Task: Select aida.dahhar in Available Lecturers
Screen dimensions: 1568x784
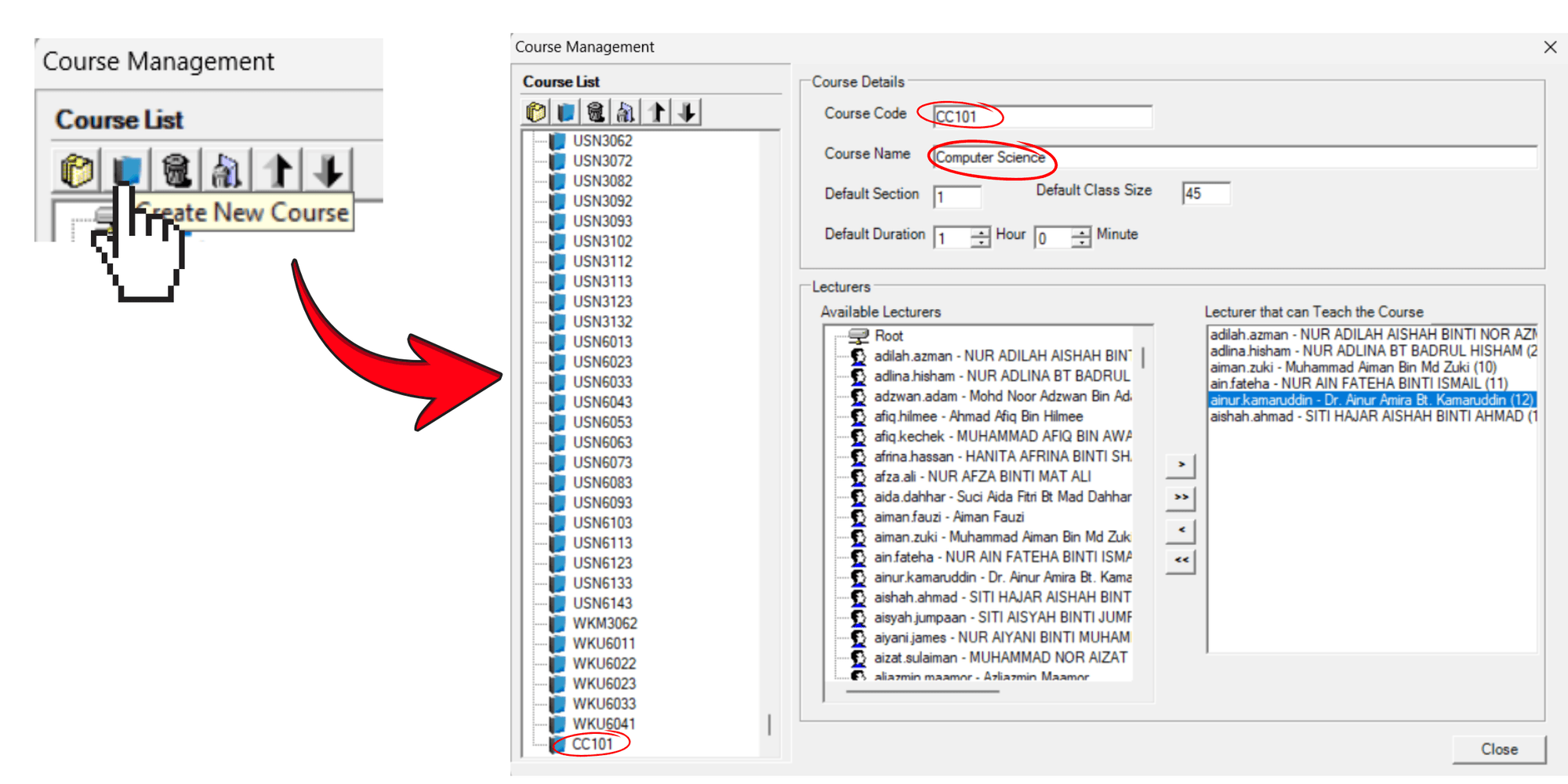Action: pos(1003,497)
